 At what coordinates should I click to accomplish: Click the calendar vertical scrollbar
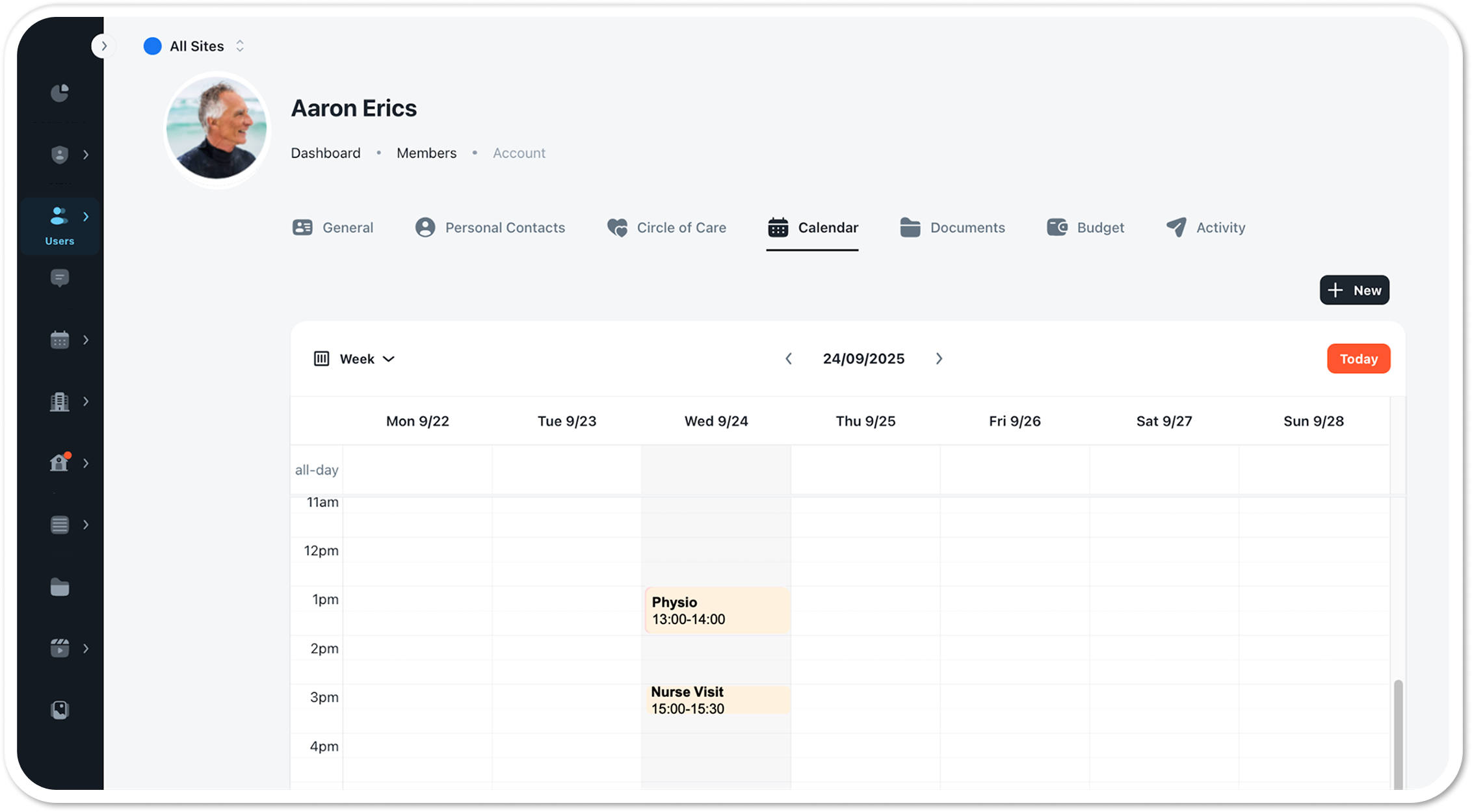point(1398,733)
